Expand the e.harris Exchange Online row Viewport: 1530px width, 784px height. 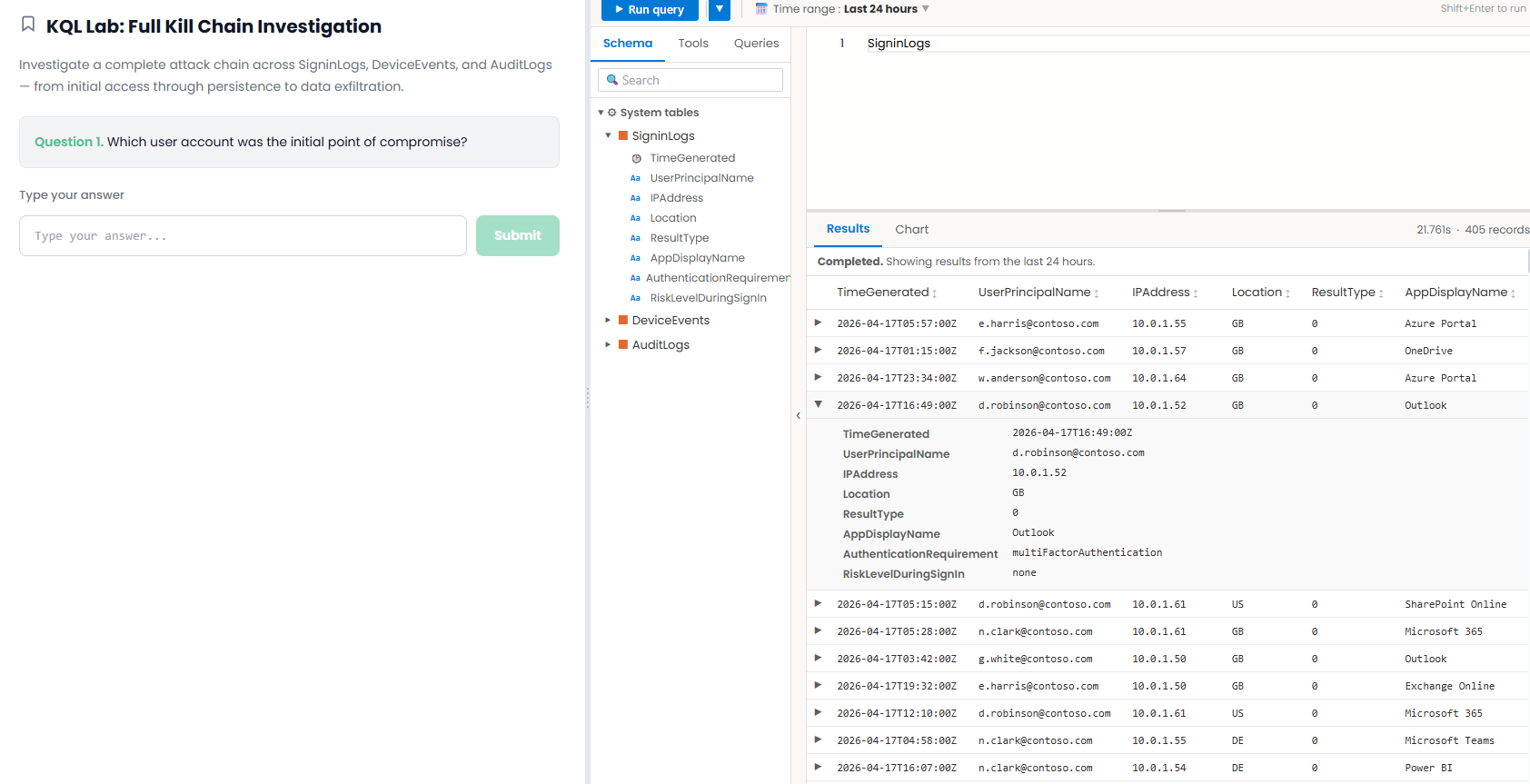coord(818,685)
